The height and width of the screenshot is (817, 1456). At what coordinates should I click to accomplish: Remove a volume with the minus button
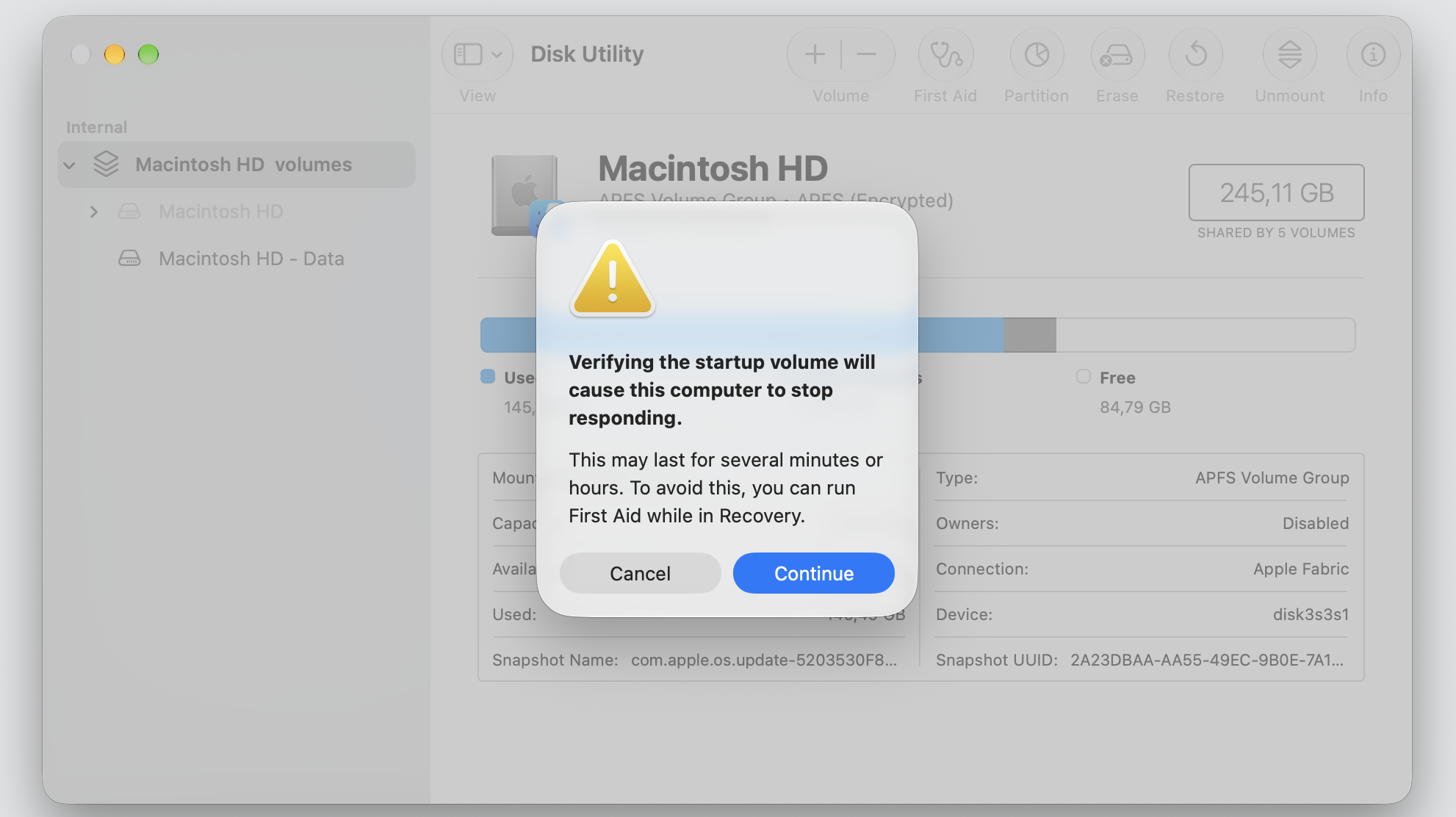[x=867, y=54]
